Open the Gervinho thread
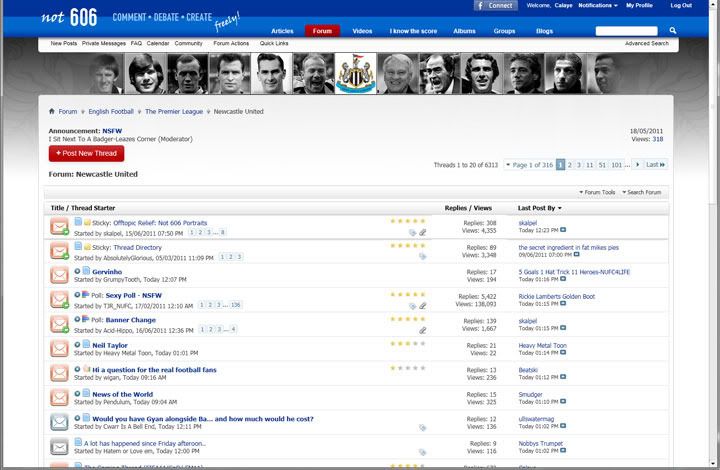The image size is (720, 470). 107,272
